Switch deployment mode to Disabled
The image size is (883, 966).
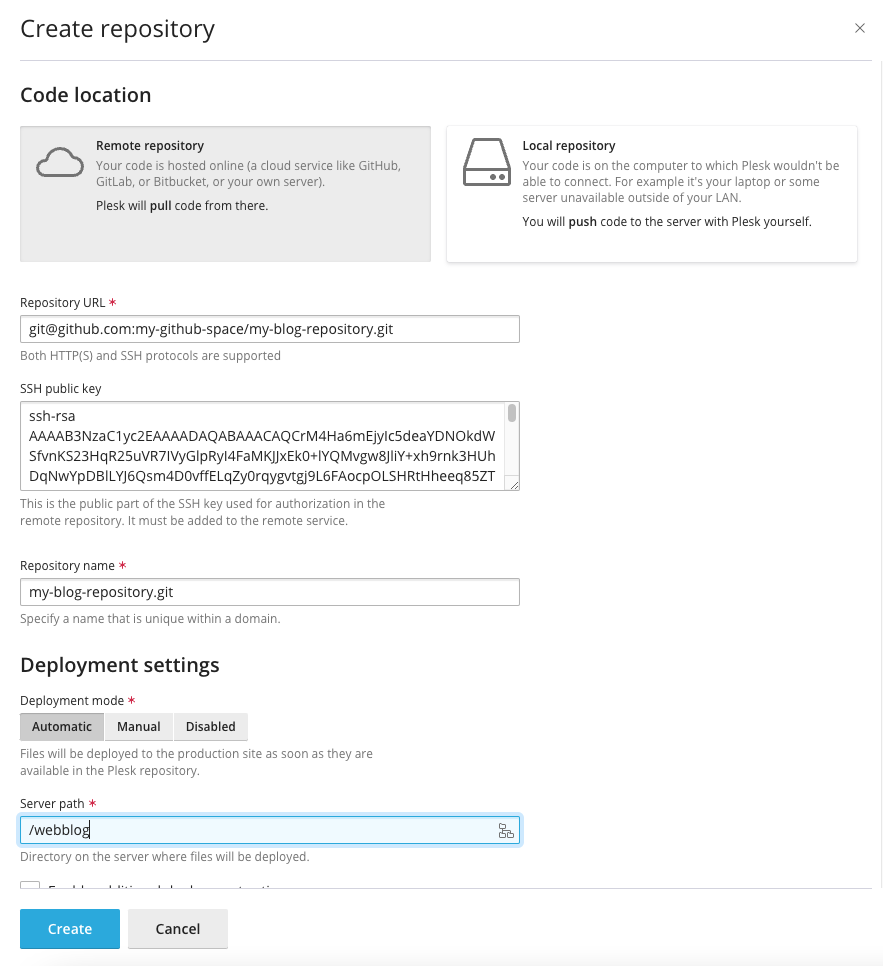coord(210,726)
